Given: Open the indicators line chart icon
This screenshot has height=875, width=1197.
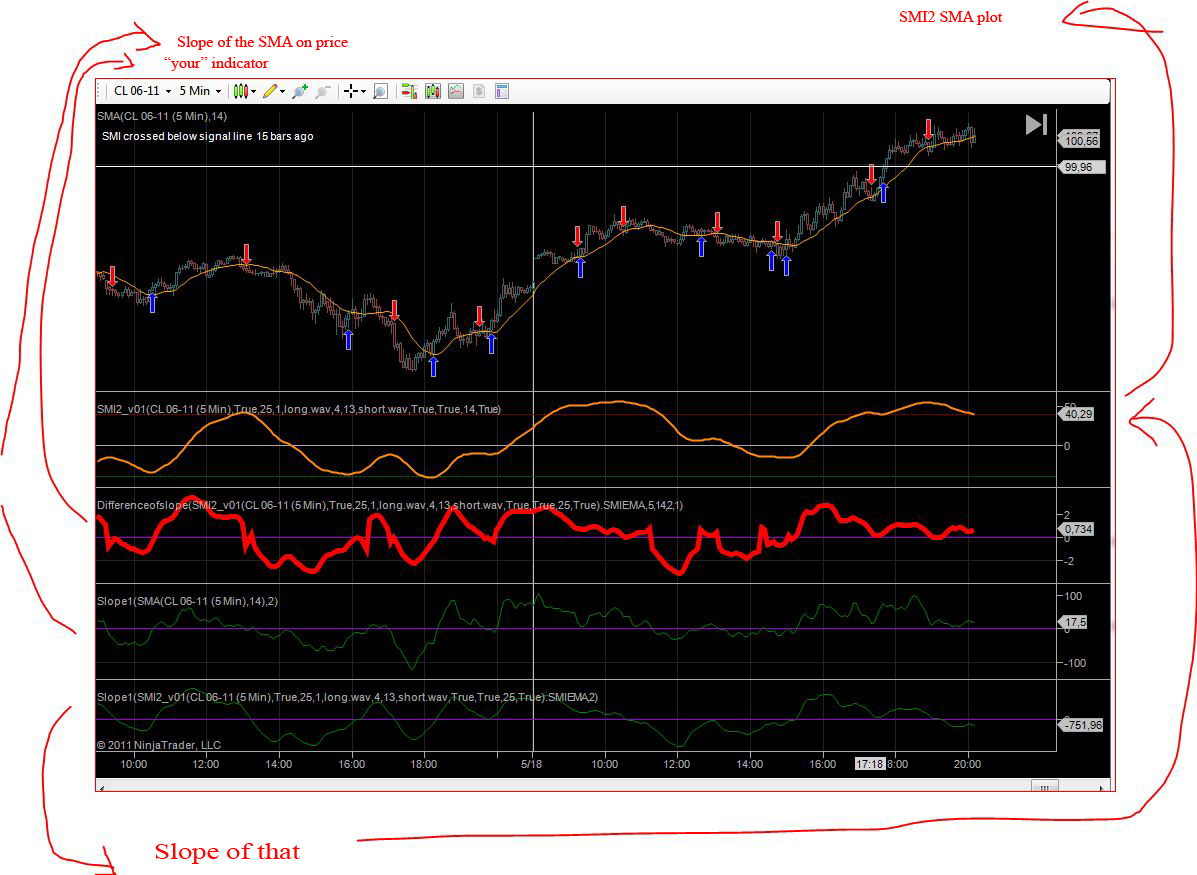Looking at the screenshot, I should coord(456,92).
